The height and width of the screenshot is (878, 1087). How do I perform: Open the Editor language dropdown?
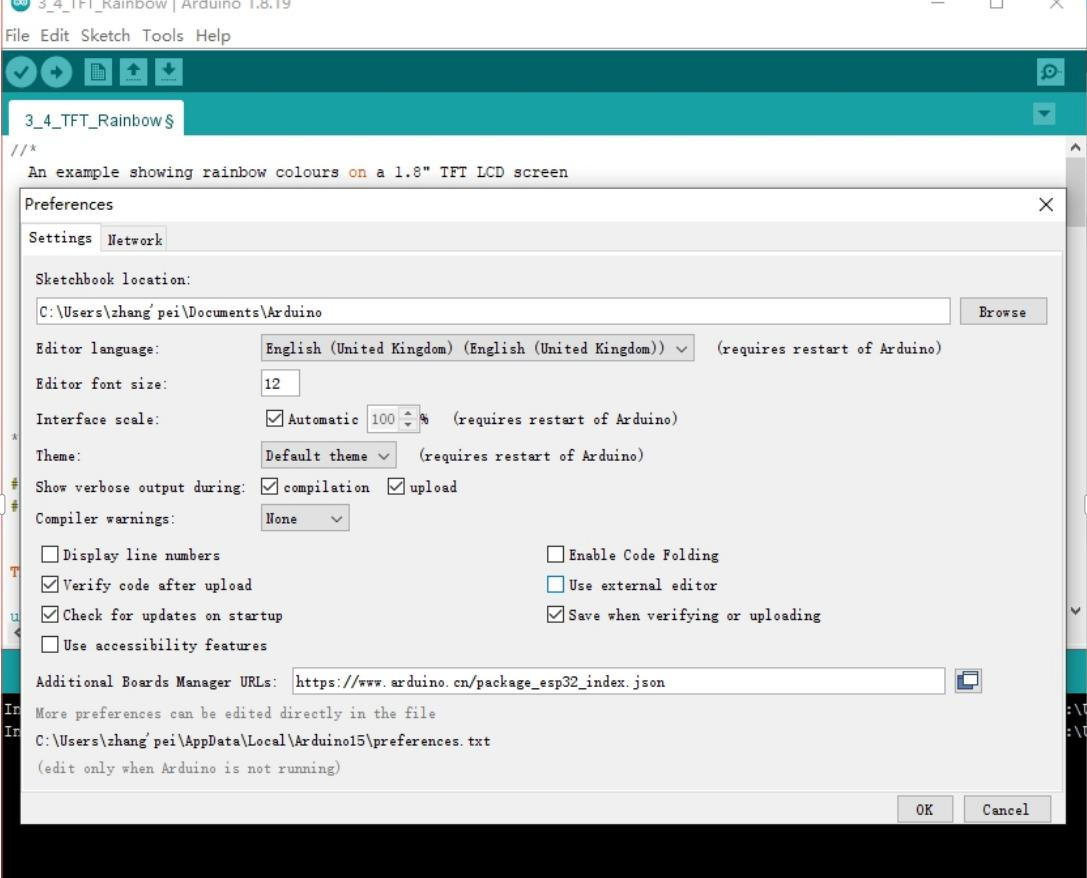point(477,349)
